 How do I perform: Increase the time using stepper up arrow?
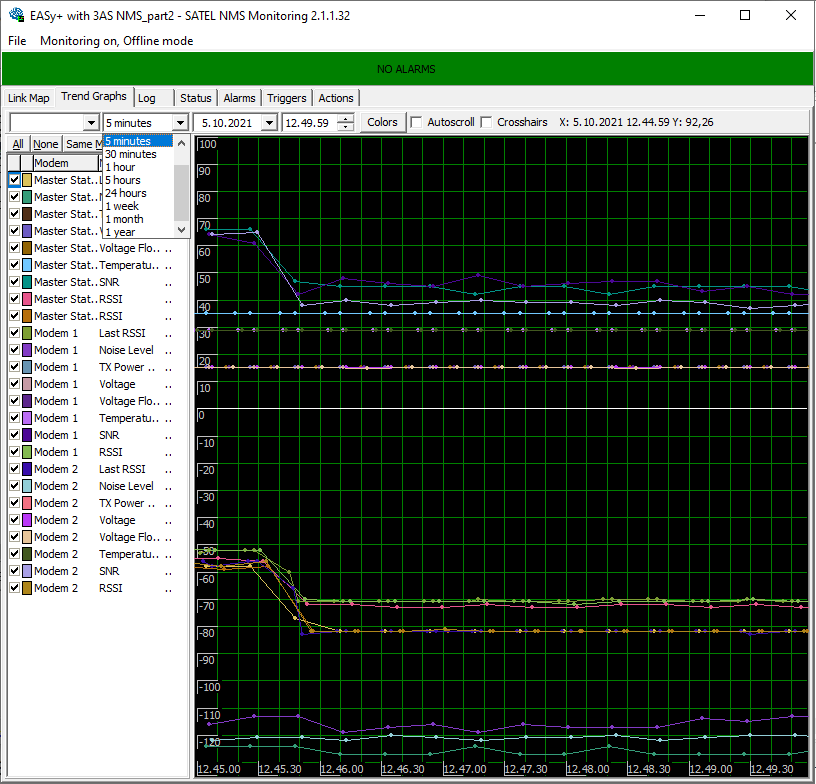[346, 119]
